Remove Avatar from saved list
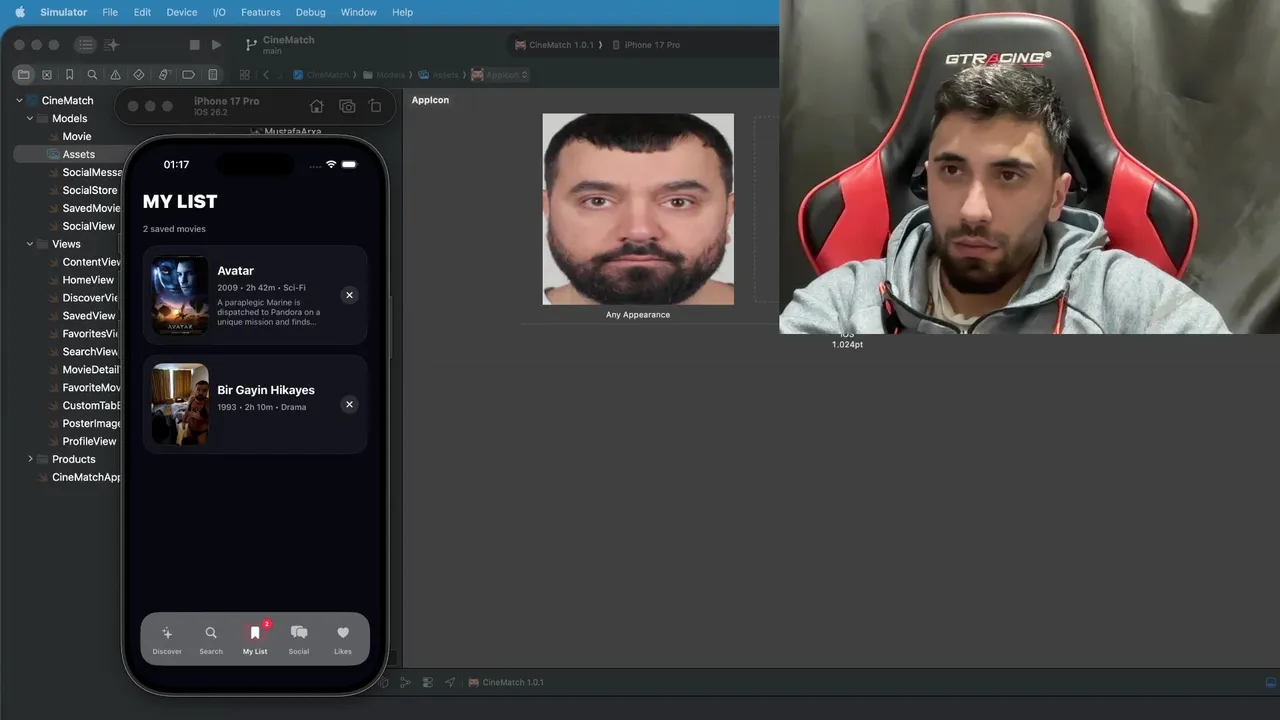The width and height of the screenshot is (1280, 720). point(349,295)
